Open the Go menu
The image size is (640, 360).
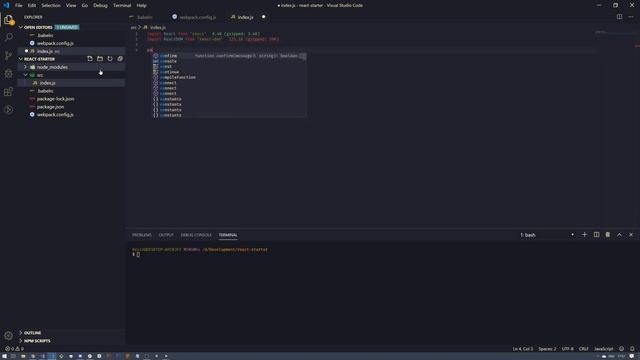85,5
